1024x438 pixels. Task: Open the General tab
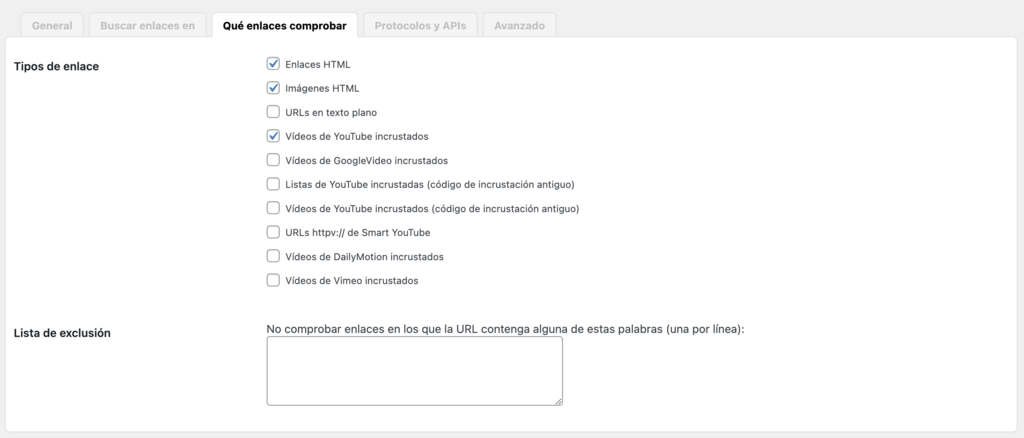[x=52, y=26]
